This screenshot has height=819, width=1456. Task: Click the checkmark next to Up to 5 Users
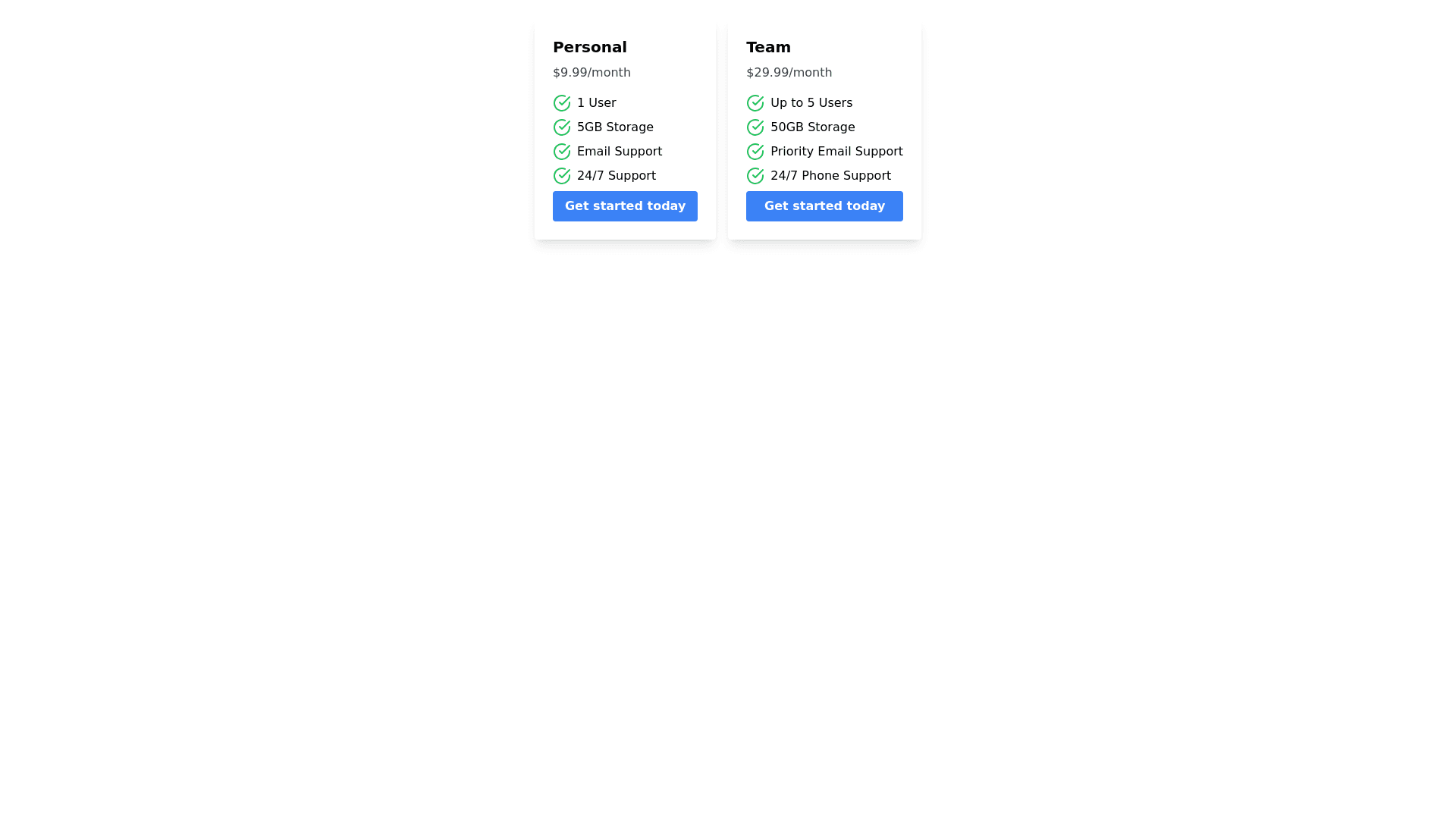pos(755,103)
